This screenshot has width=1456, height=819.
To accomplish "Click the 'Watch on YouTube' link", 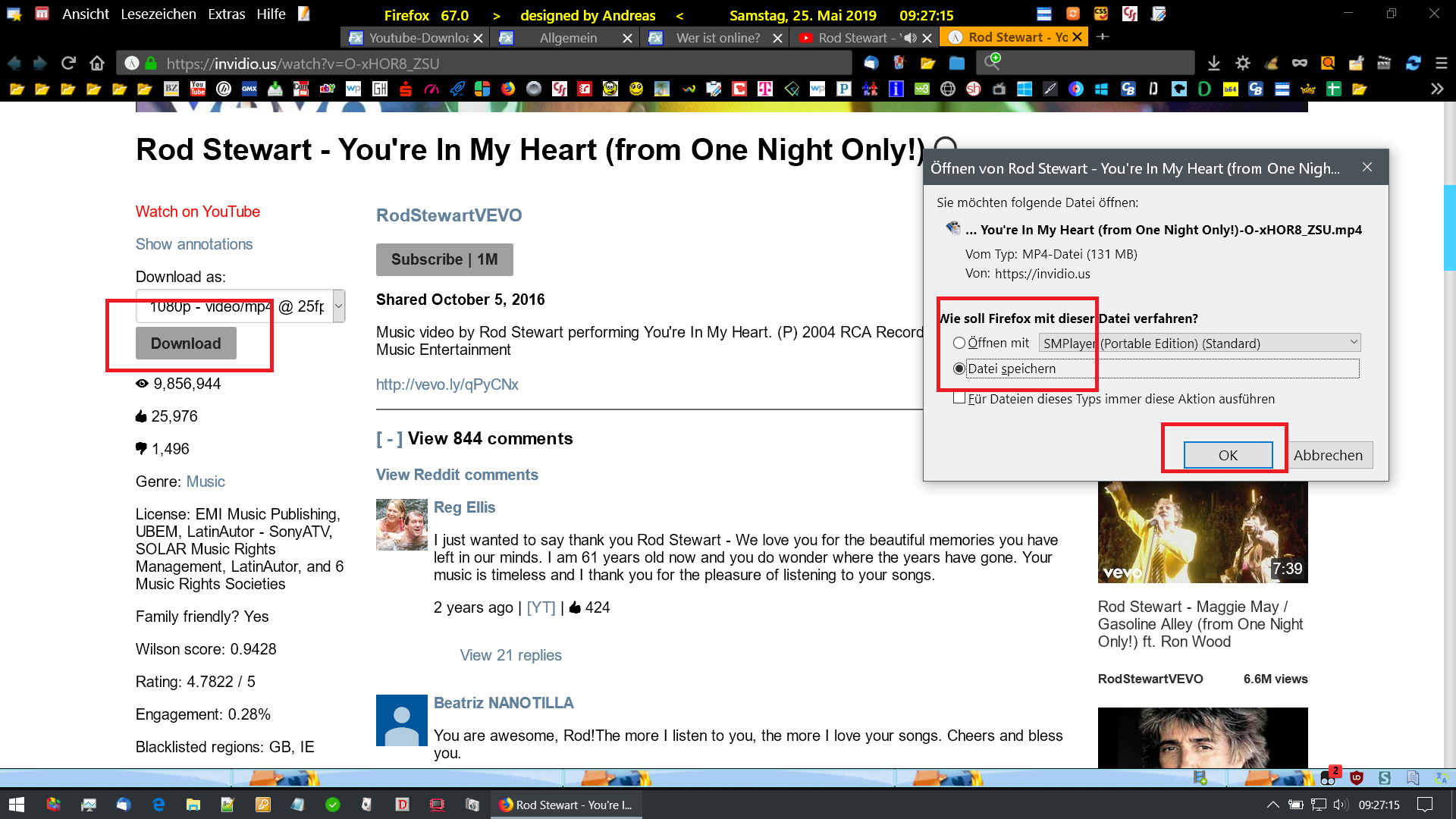I will (197, 212).
